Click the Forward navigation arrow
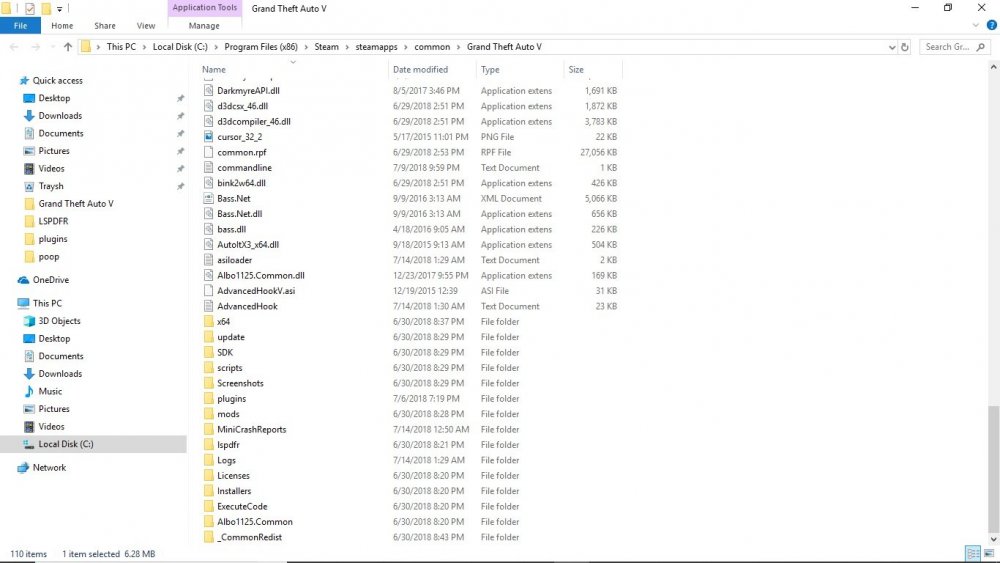This screenshot has width=1000, height=563. (x=36, y=47)
